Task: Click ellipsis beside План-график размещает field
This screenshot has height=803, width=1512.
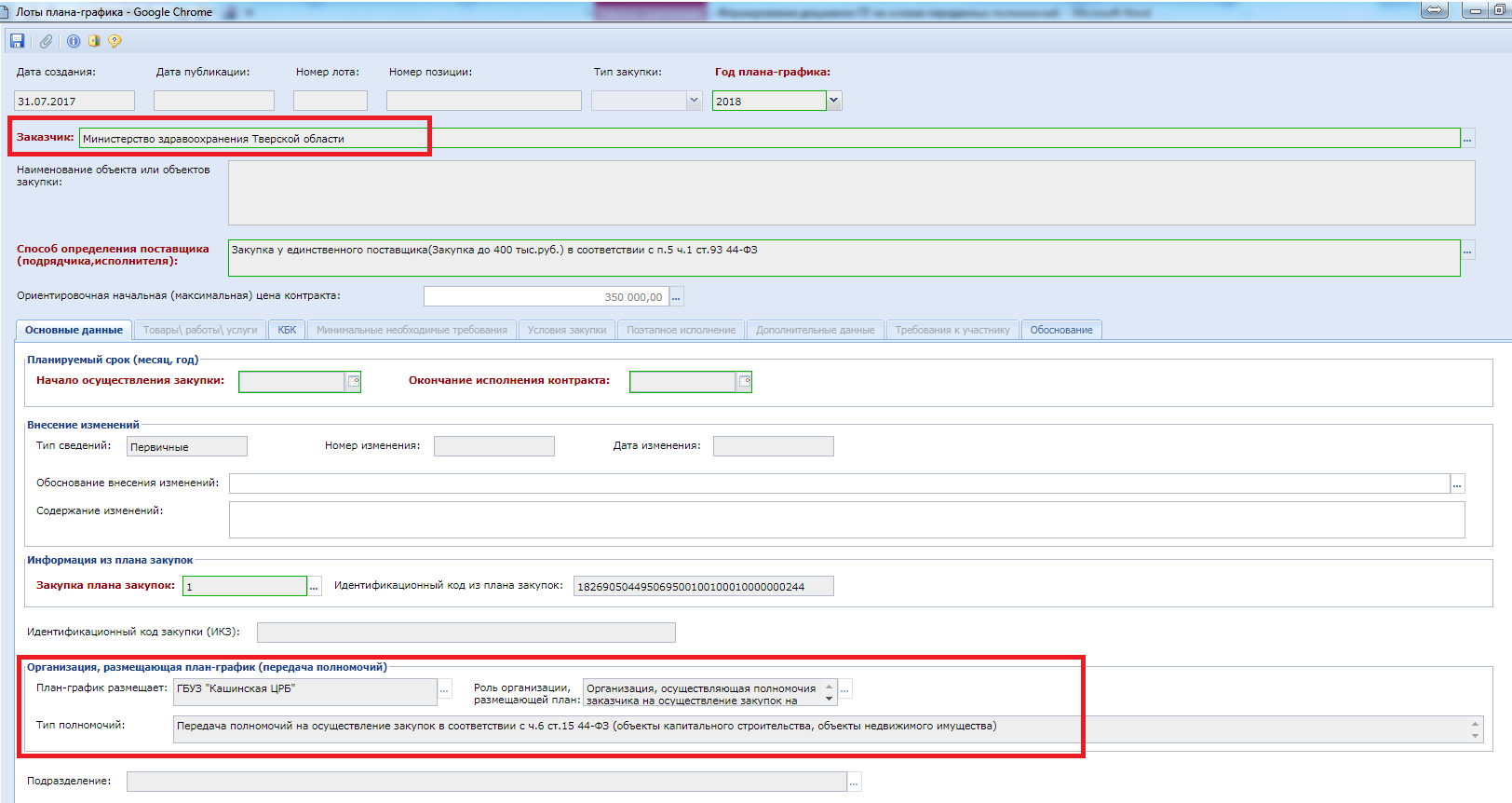Action: tap(445, 691)
